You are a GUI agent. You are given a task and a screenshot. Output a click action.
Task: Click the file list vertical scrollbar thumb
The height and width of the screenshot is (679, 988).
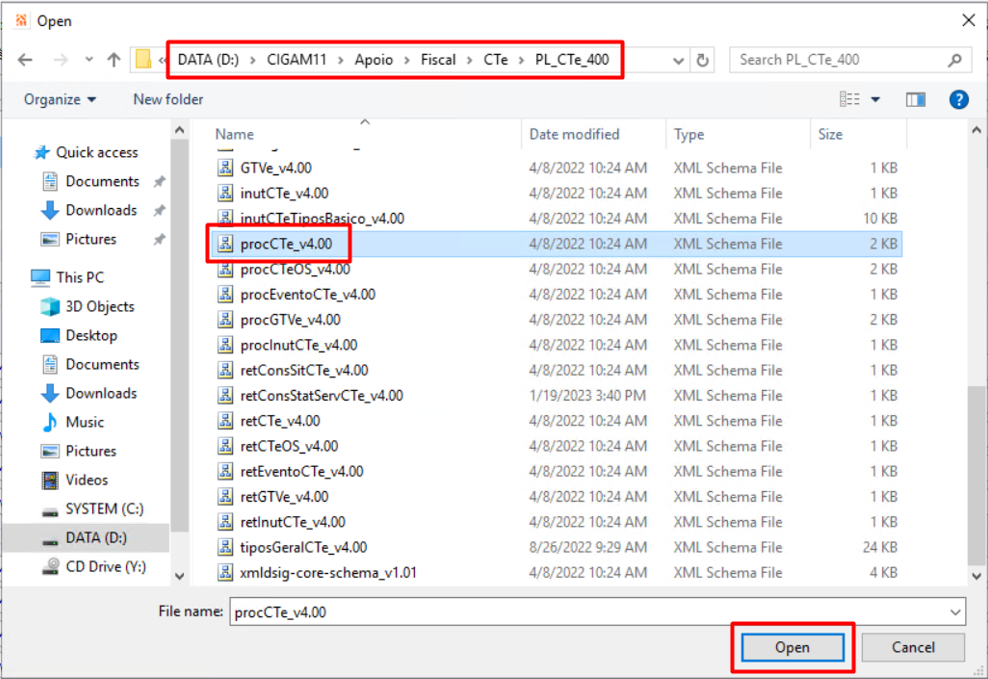tap(976, 476)
